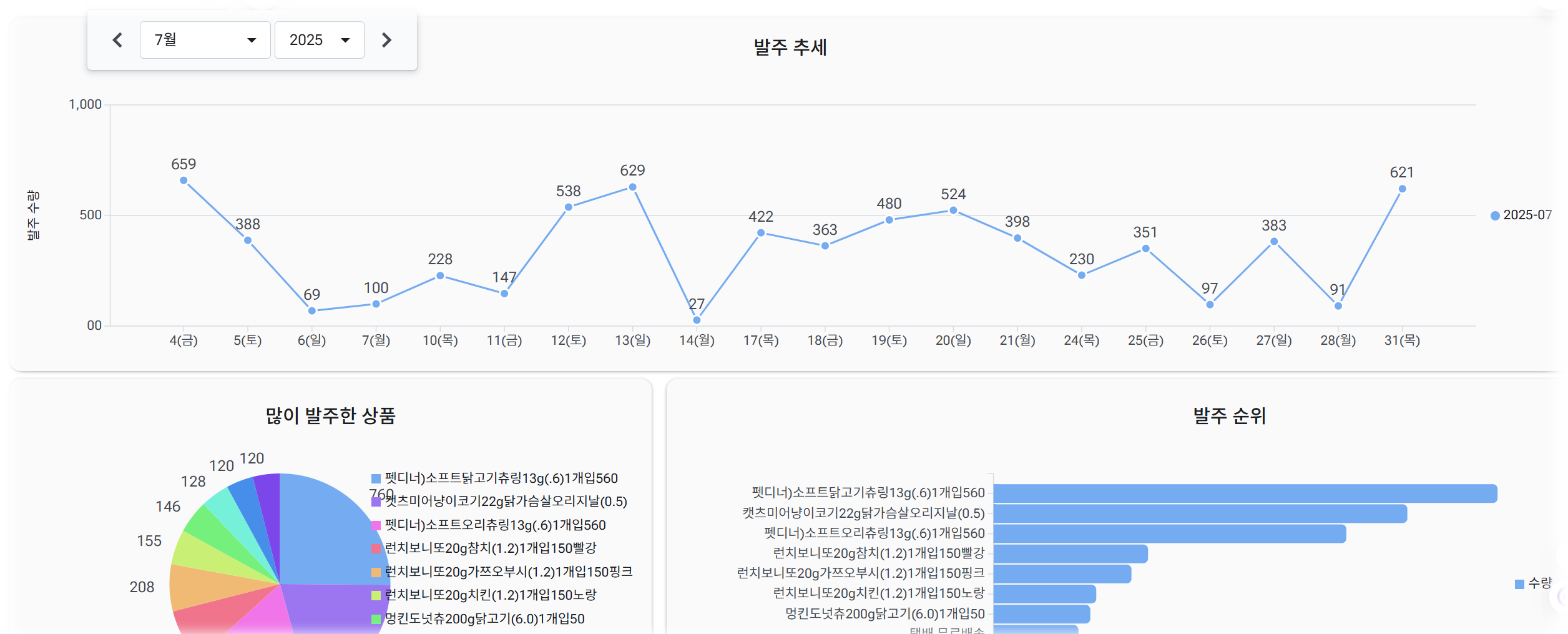Select the 621 data point on 31(목)
The image size is (1568, 634).
tap(1402, 189)
